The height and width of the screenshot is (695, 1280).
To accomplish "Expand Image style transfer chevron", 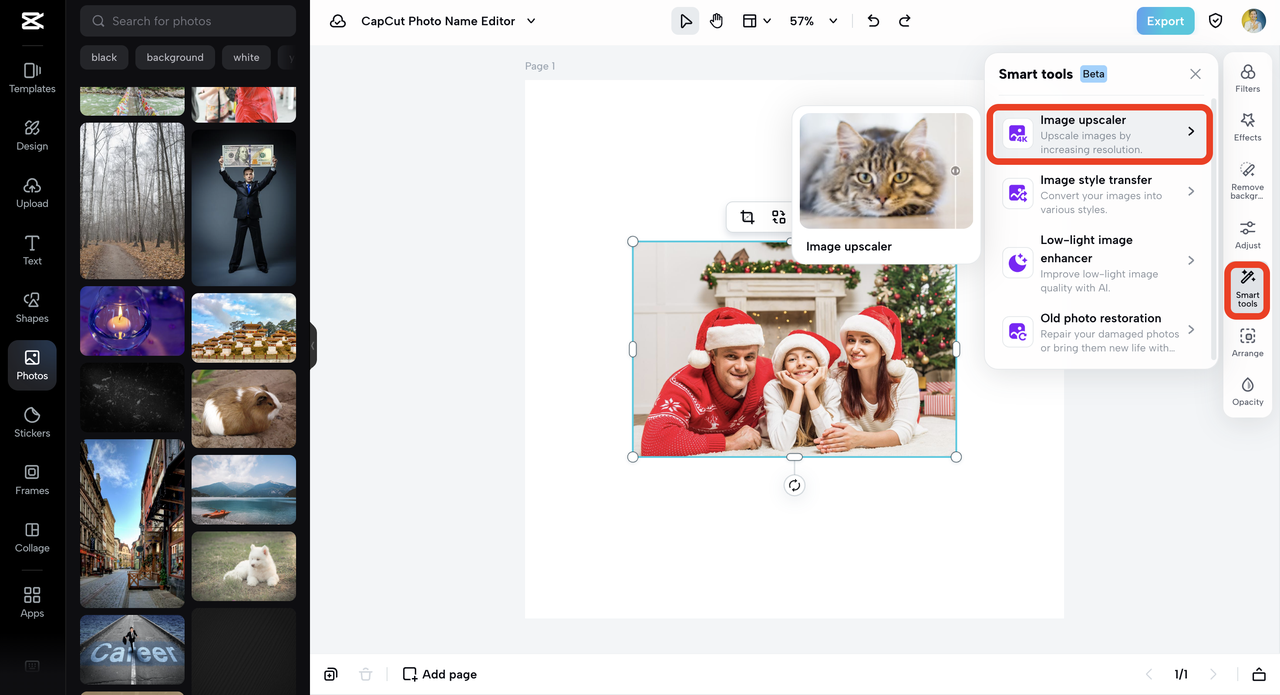I will click(x=1191, y=191).
